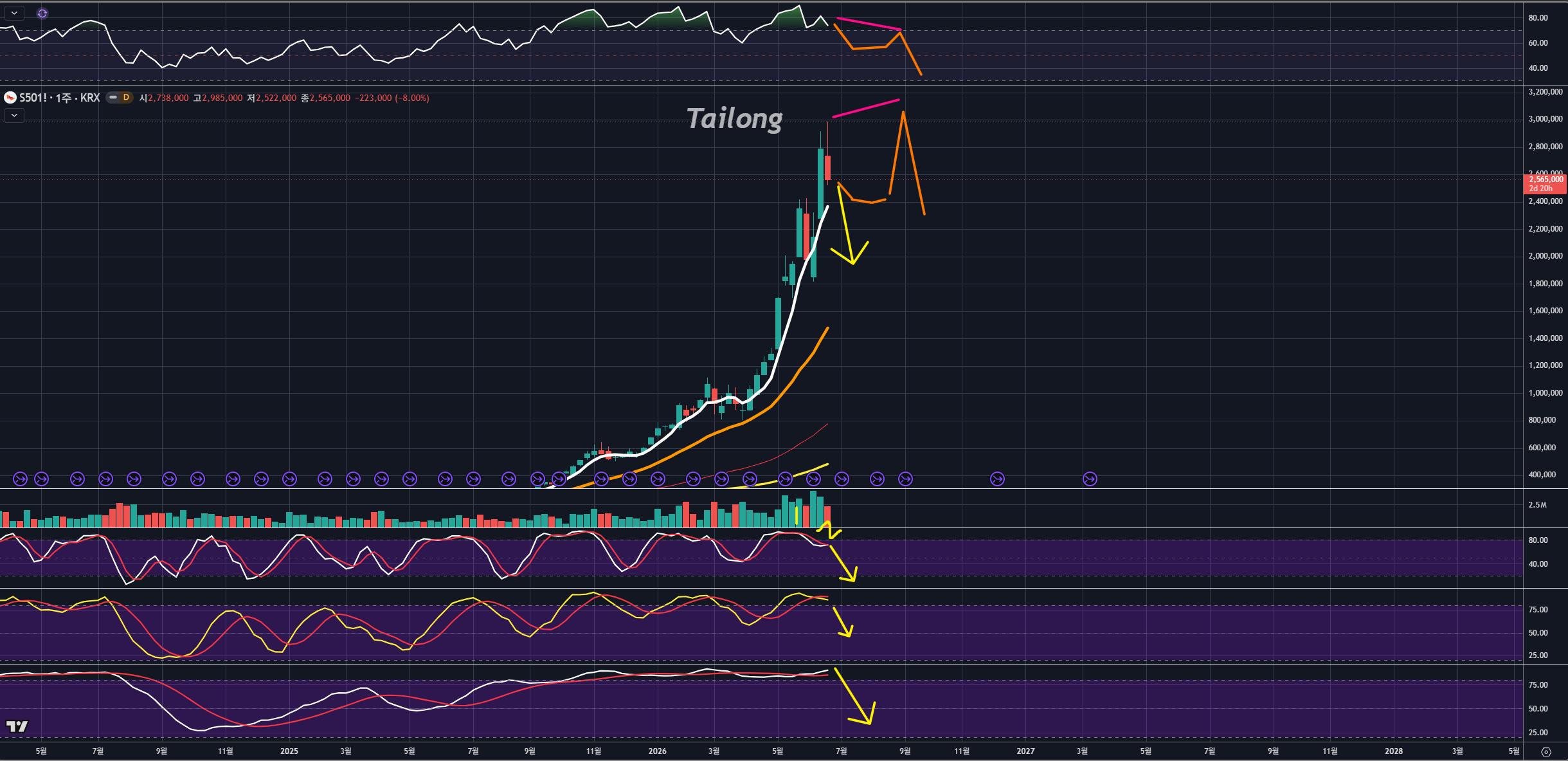Select the open value 시2,738,000
This screenshot has width=1568, height=761.
coord(164,98)
